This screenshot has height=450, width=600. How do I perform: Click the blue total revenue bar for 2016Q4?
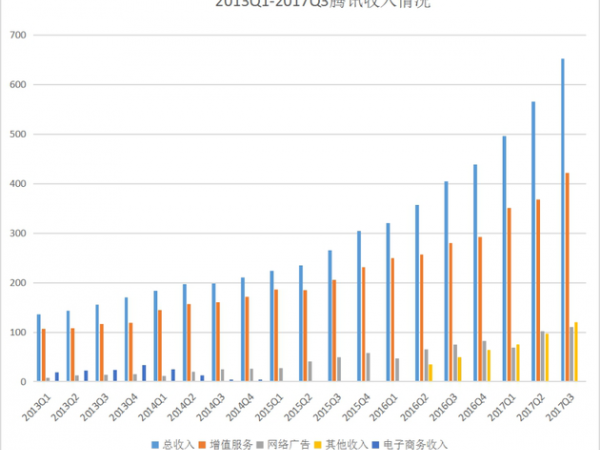coord(475,273)
